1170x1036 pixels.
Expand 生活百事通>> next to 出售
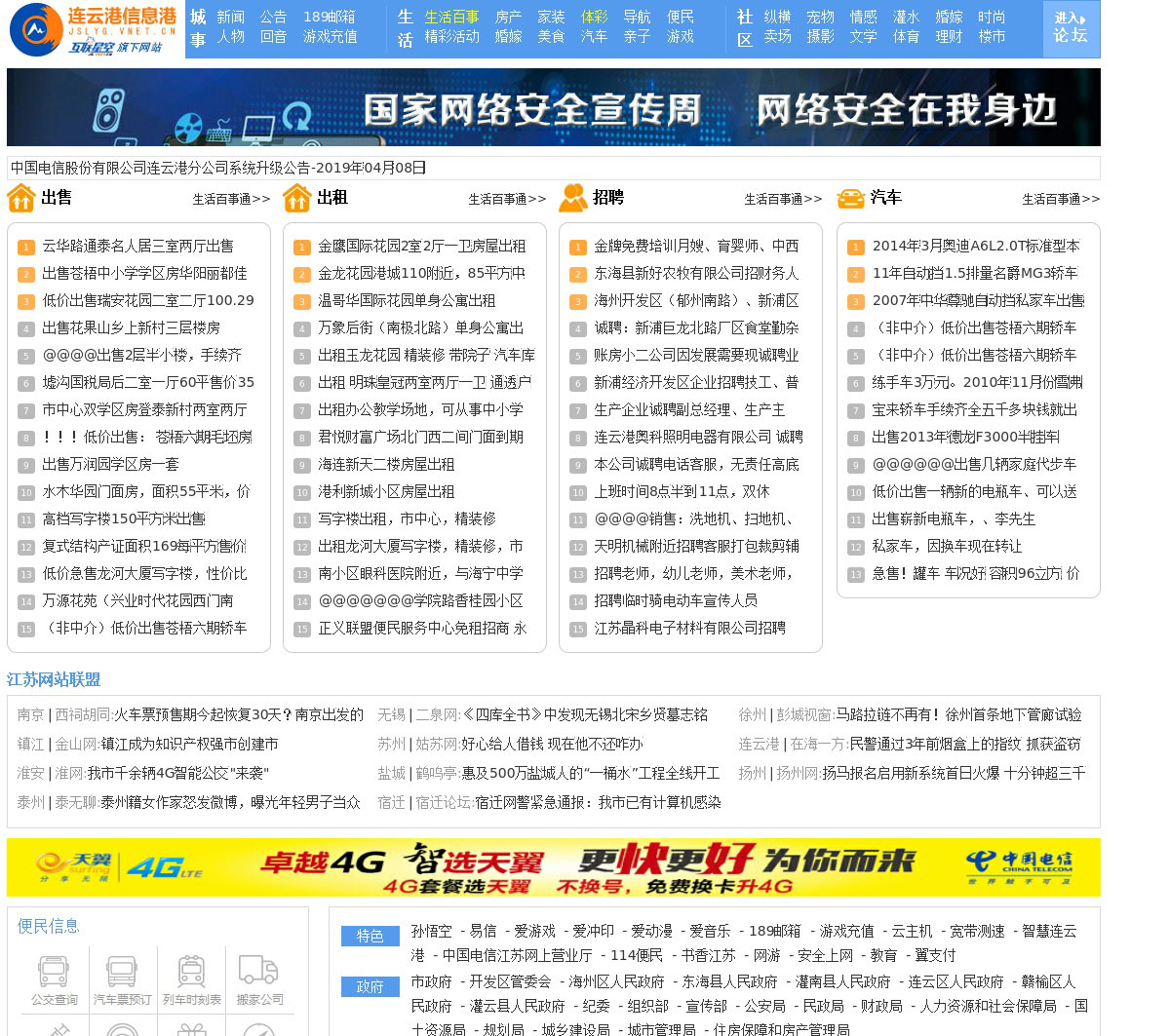click(x=231, y=199)
